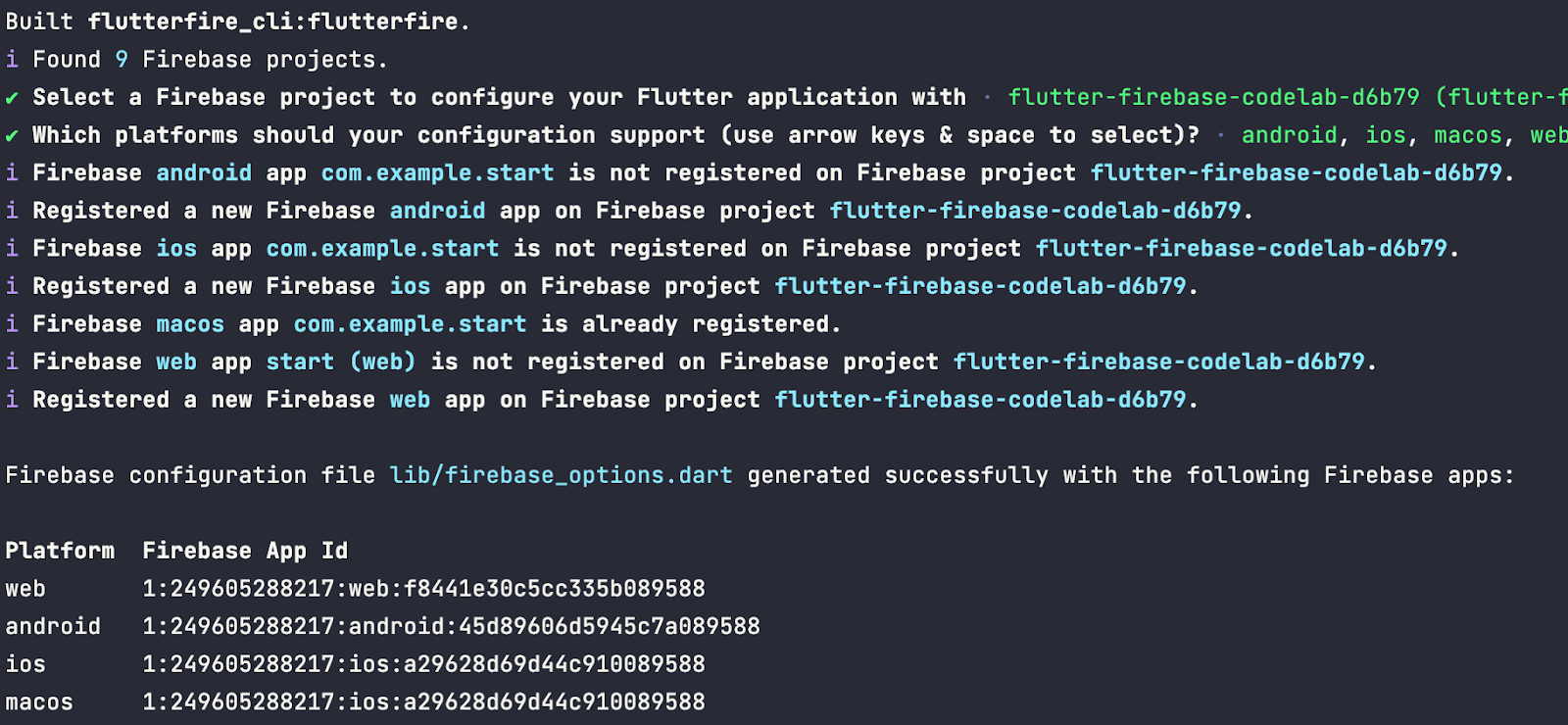Click the Firebase App Id in the macos row
This screenshot has height=725, width=1568.
click(423, 702)
